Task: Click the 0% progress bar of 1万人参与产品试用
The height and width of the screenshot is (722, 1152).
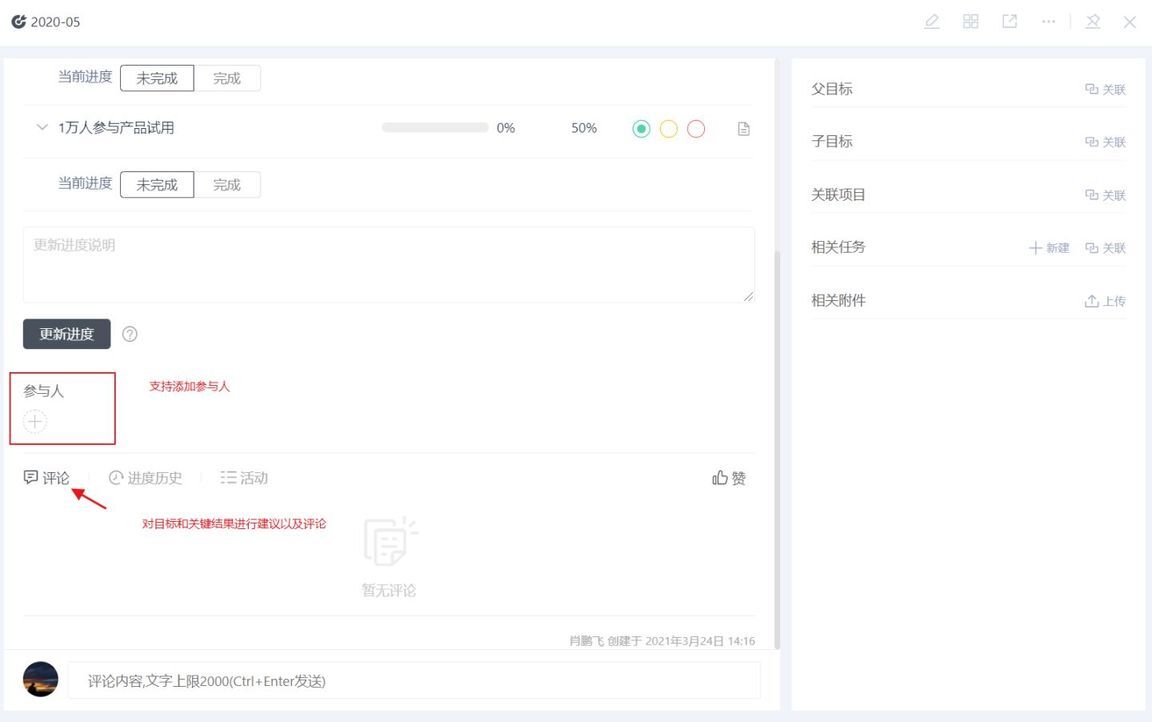Action: point(435,128)
